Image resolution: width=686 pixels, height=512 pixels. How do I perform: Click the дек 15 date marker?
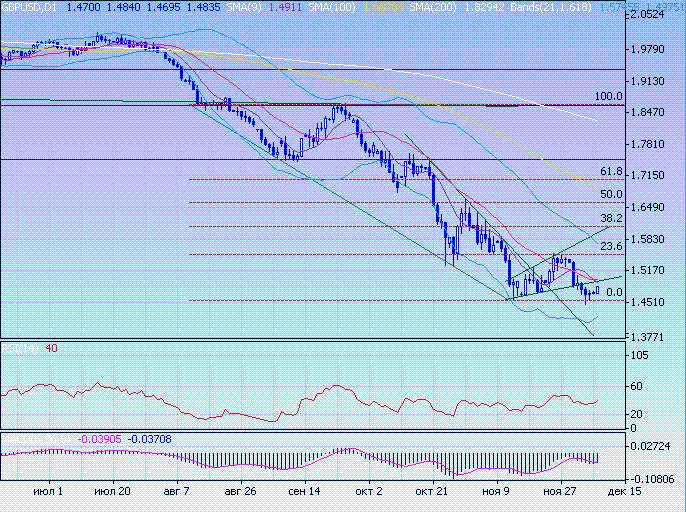(x=618, y=492)
